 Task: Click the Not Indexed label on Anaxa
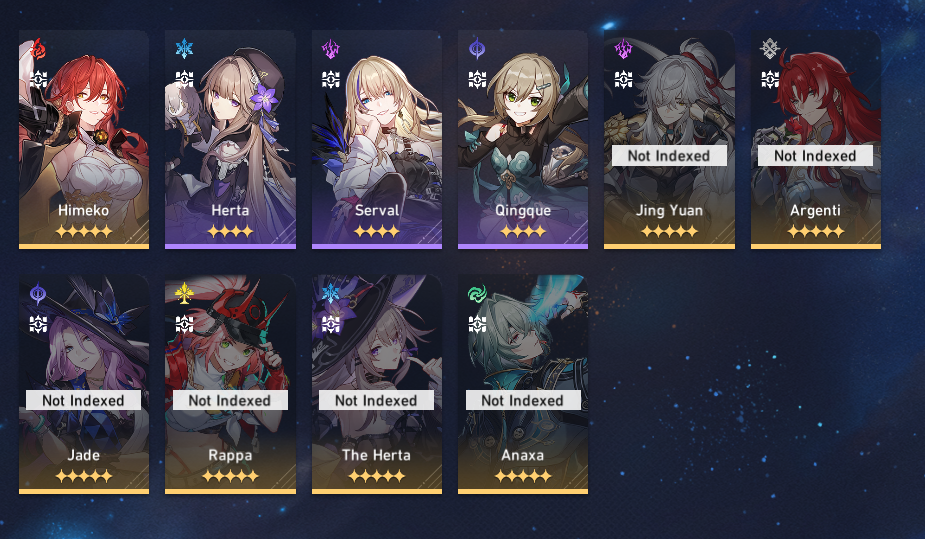pyautogui.click(x=523, y=400)
